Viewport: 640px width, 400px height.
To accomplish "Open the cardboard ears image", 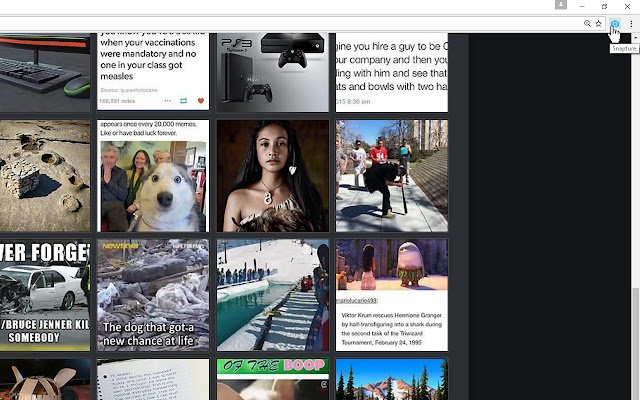I will 45,380.
